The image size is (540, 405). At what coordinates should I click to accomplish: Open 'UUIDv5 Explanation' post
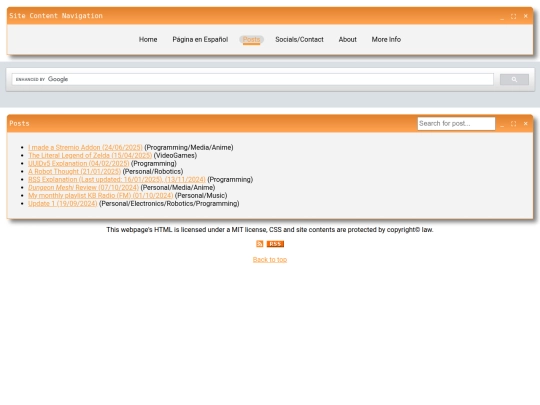(79, 163)
